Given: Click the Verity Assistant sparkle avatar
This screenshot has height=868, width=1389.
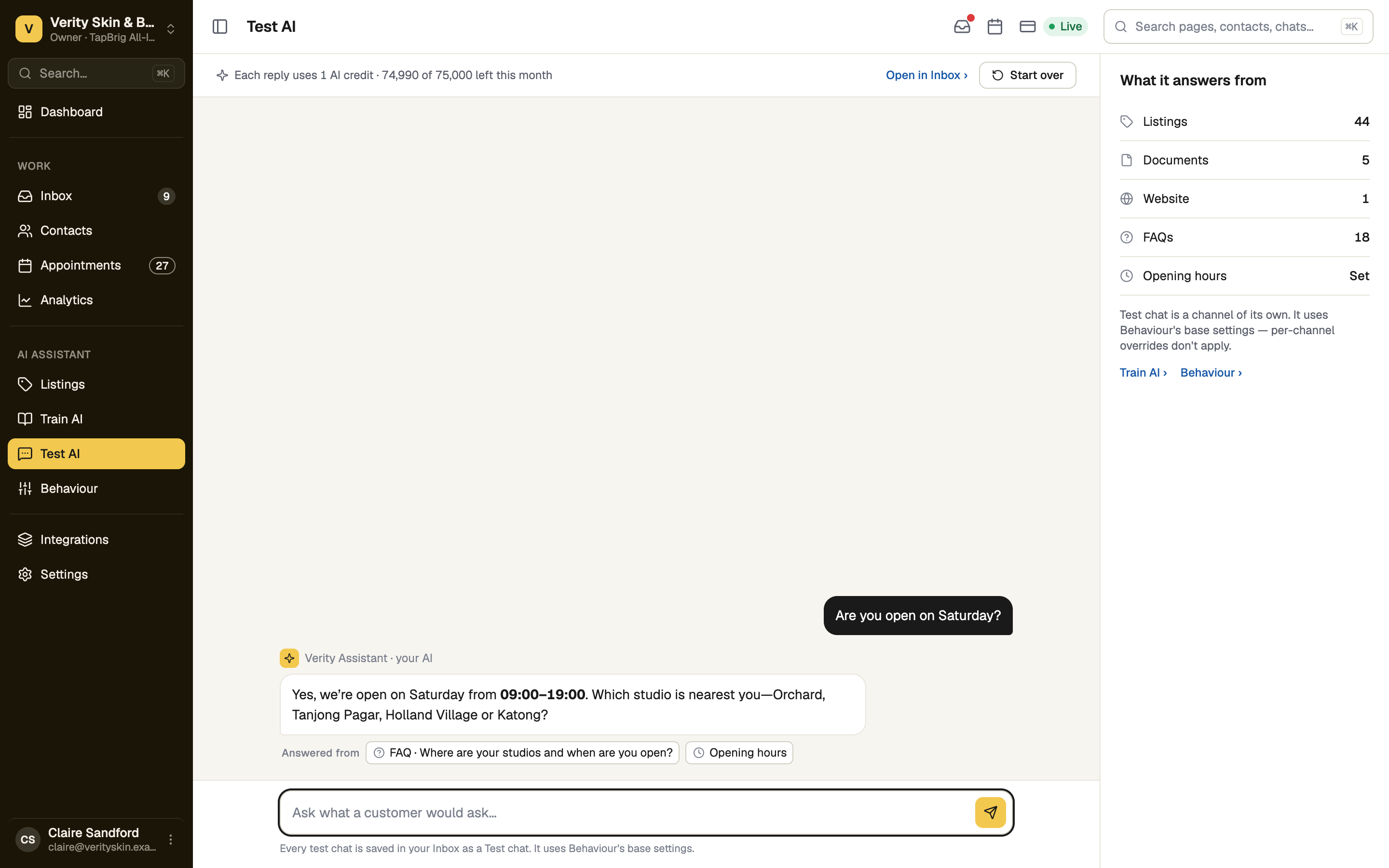Looking at the screenshot, I should (x=289, y=658).
